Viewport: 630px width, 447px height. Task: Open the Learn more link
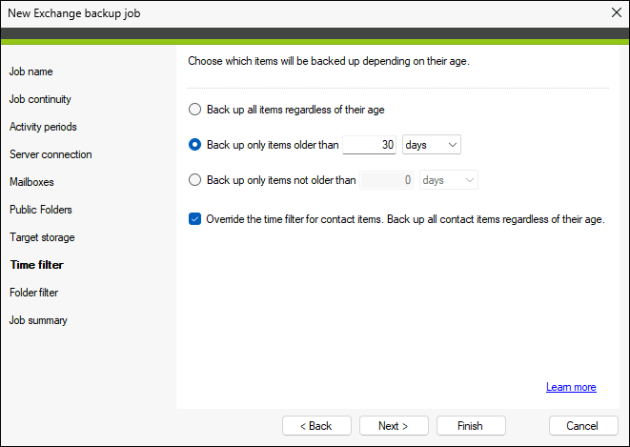571,387
